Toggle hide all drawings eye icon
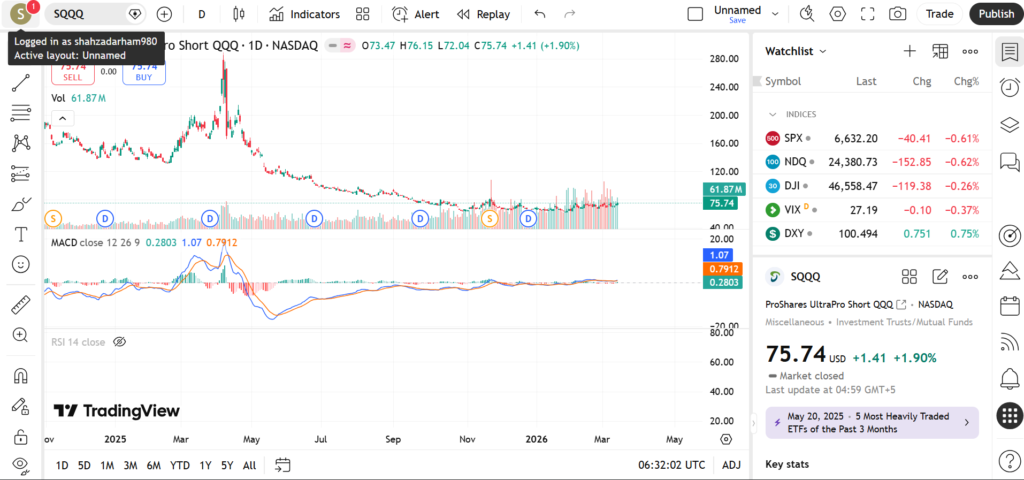Image resolution: width=1024 pixels, height=480 pixels. point(20,464)
